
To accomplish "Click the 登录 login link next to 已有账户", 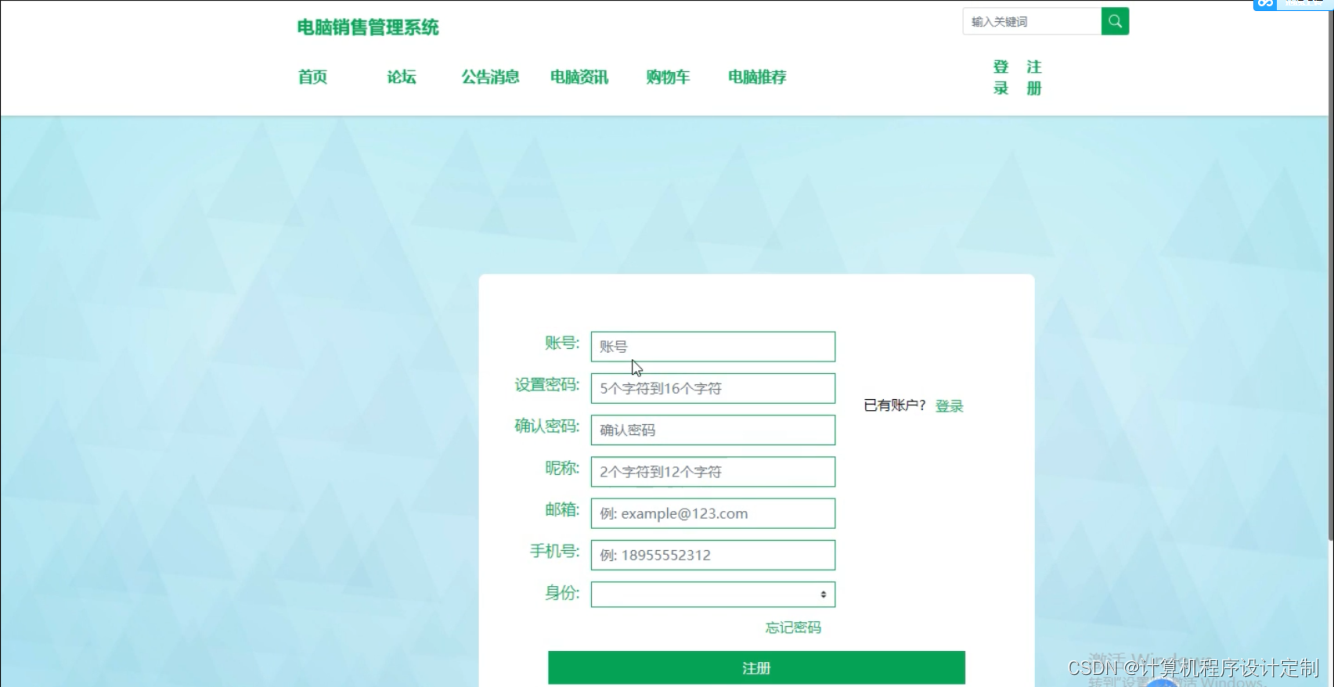I will (x=948, y=405).
